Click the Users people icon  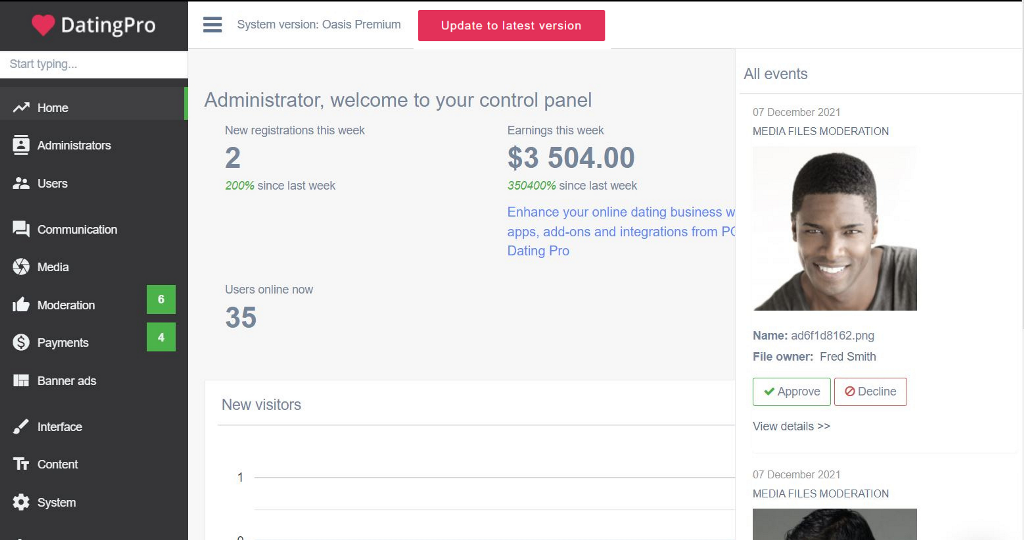pos(21,183)
